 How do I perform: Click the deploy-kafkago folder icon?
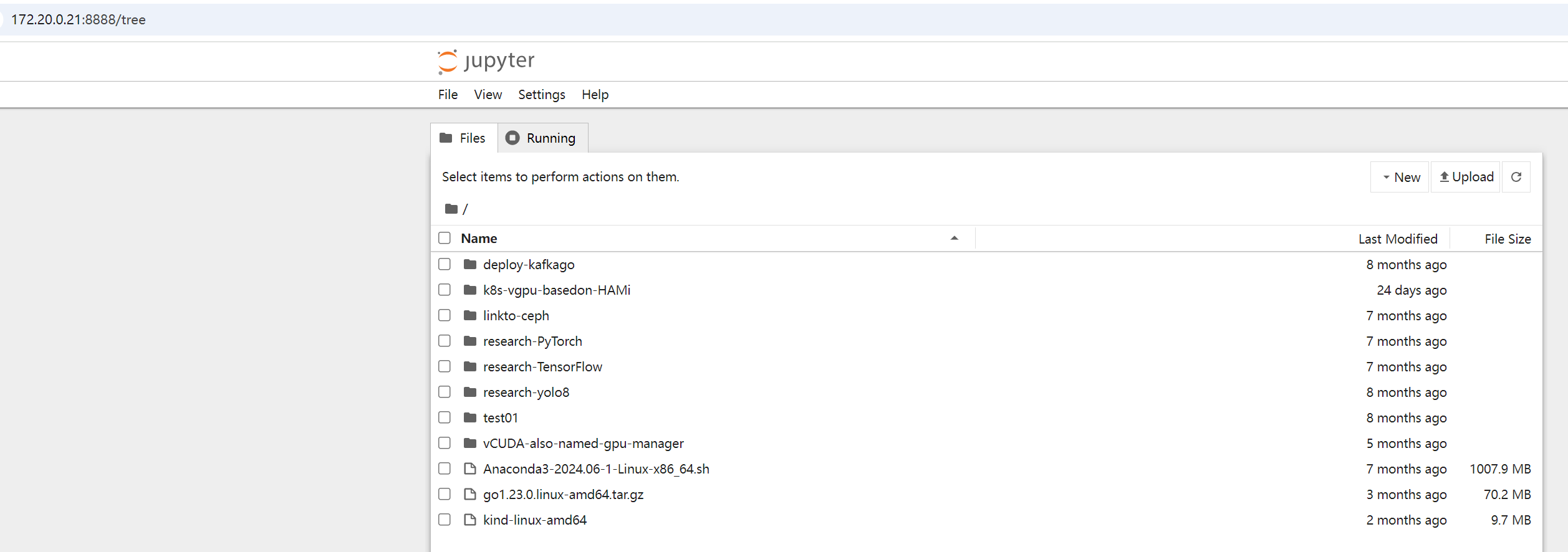(470, 265)
